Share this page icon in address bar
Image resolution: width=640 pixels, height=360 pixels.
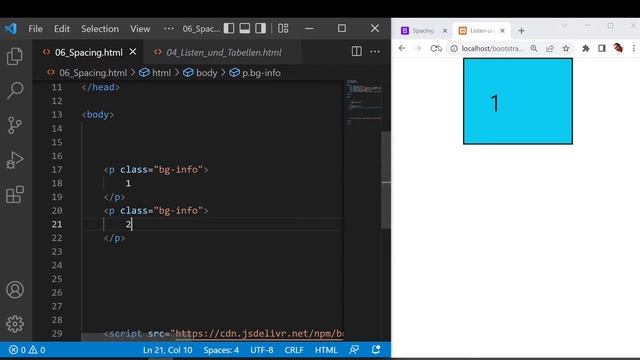tap(550, 48)
